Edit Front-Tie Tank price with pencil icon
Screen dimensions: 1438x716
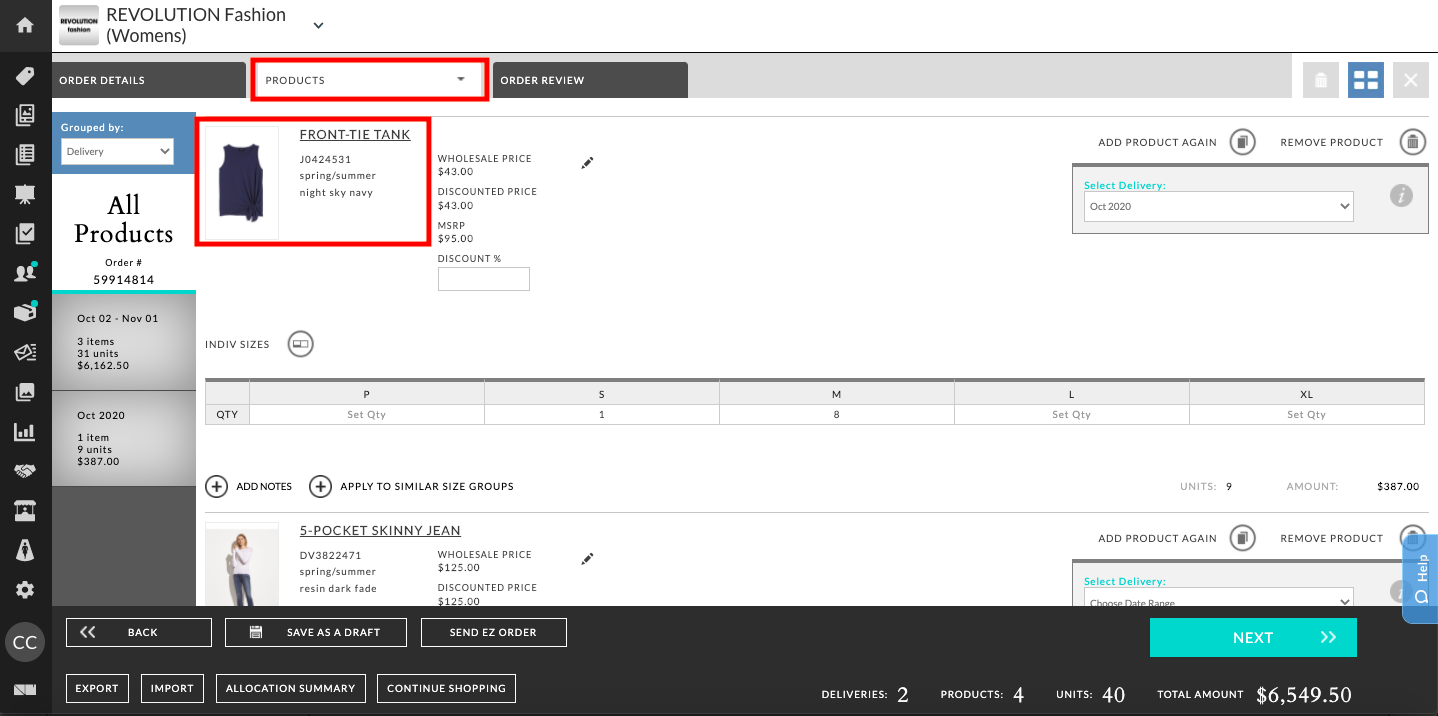tap(587, 163)
